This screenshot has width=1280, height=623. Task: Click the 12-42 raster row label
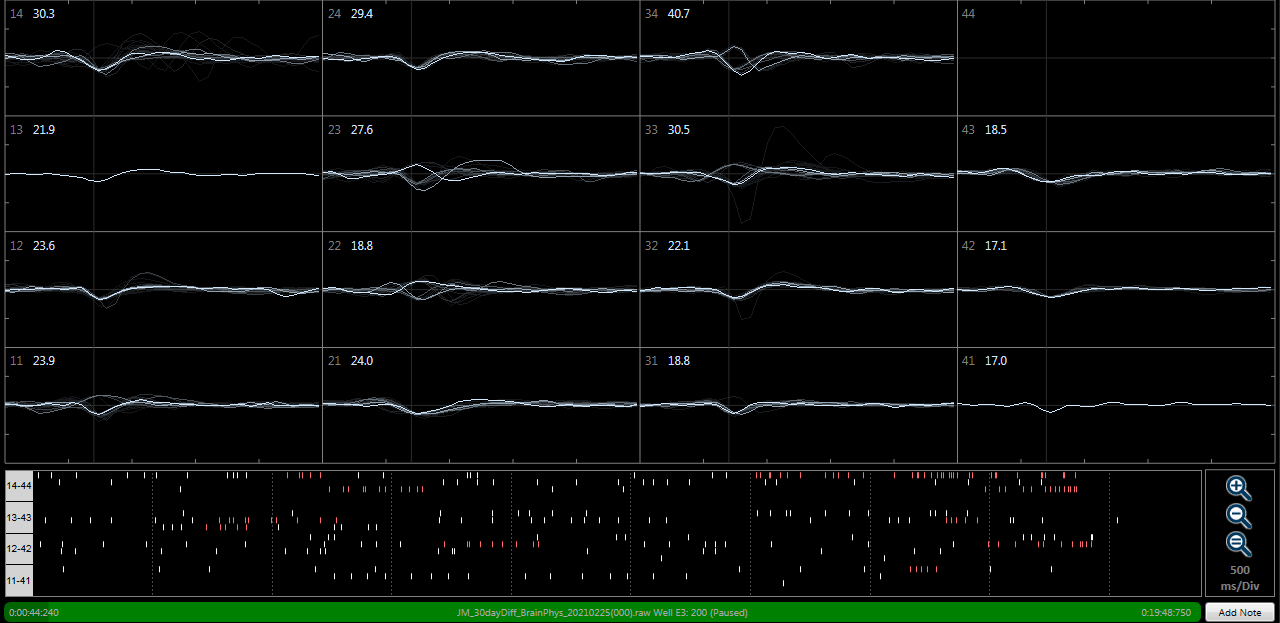pyautogui.click(x=19, y=549)
